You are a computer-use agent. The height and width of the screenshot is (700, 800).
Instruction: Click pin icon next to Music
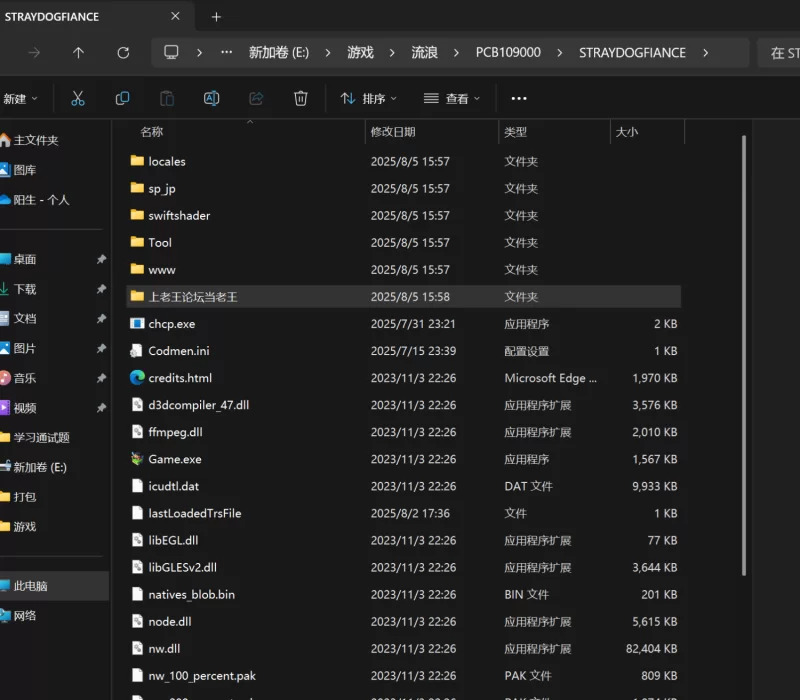click(x=101, y=378)
